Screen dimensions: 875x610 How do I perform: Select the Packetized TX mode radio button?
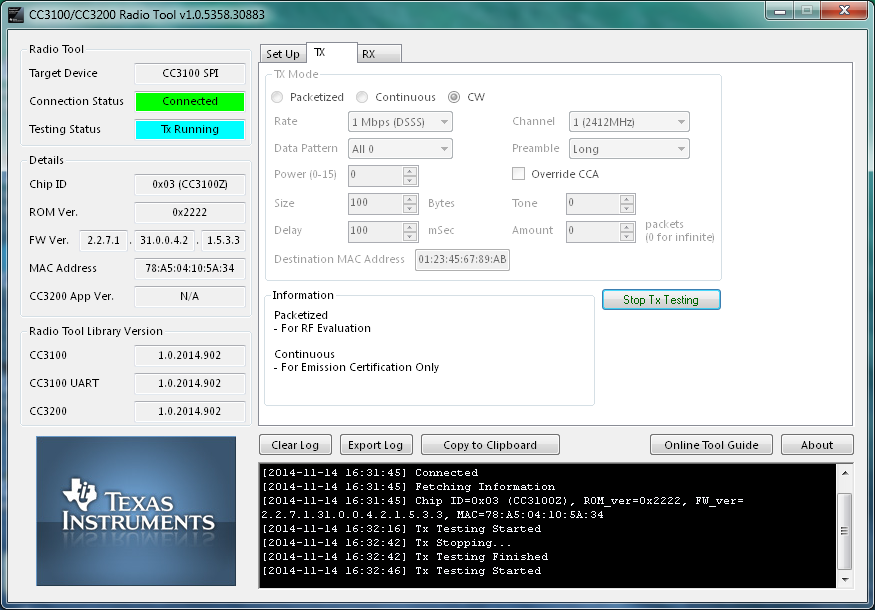point(277,97)
